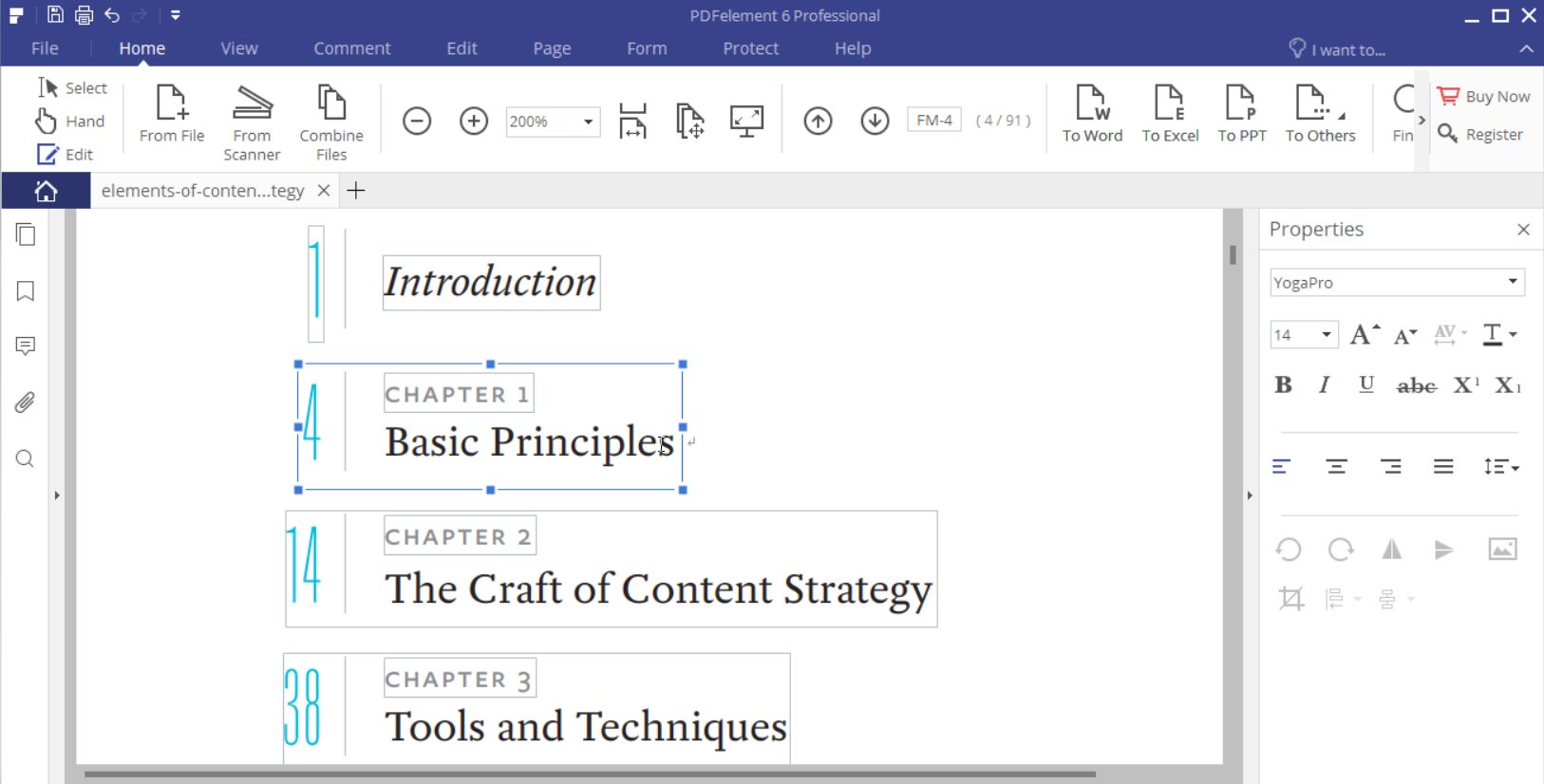Convert document using To Excel icon

pos(1169,103)
